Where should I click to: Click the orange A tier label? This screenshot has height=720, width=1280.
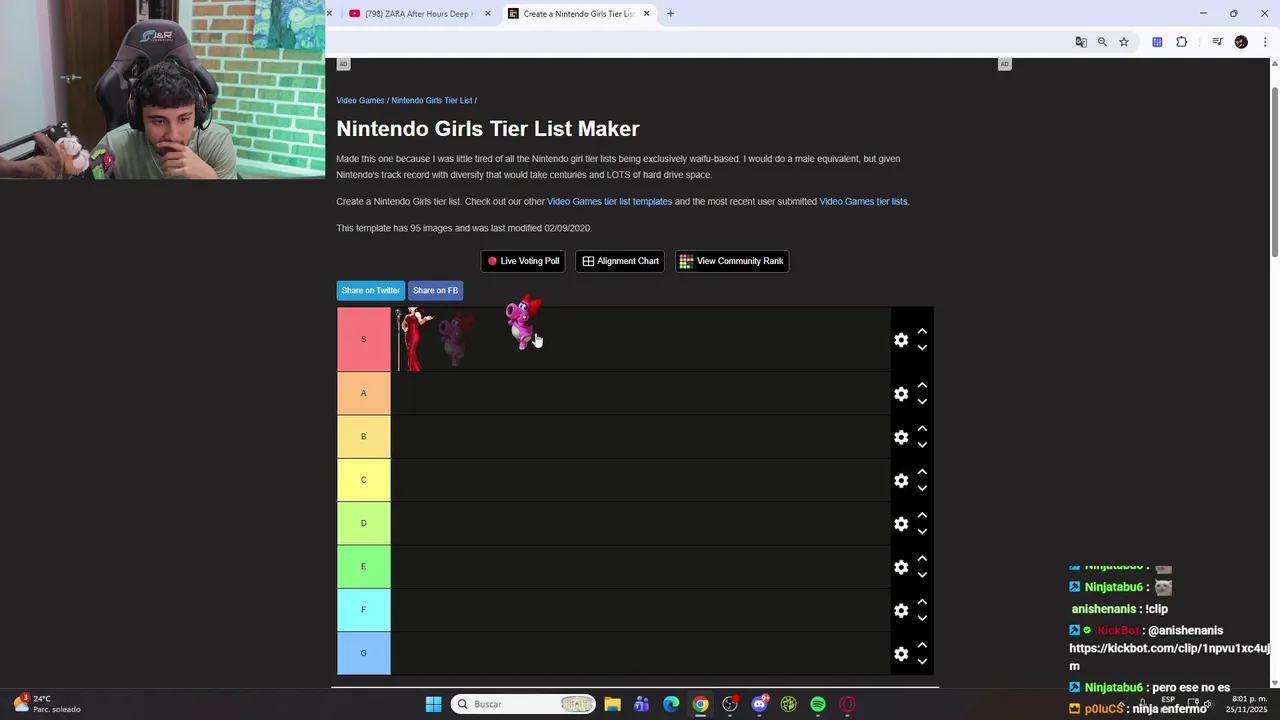(x=364, y=393)
